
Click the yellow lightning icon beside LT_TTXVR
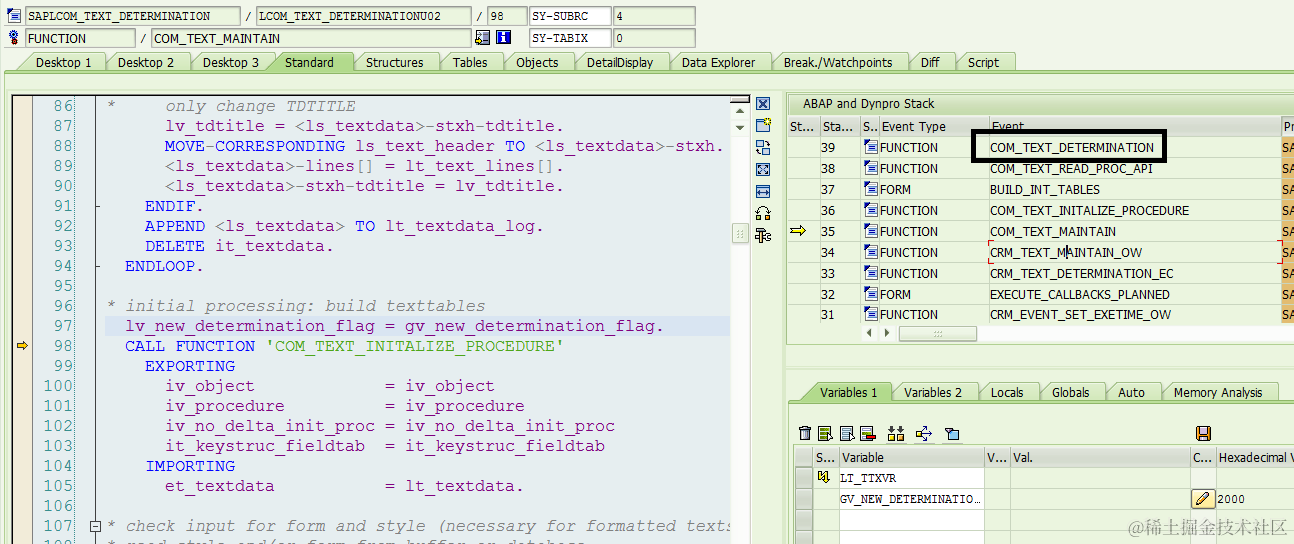pyautogui.click(x=826, y=478)
